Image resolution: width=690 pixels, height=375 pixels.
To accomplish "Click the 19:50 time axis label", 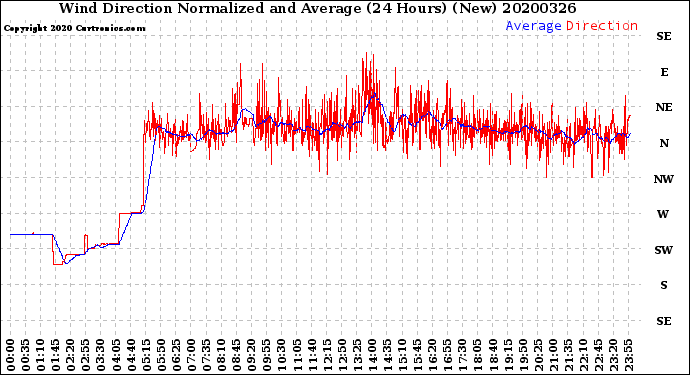I will pyautogui.click(x=523, y=355).
